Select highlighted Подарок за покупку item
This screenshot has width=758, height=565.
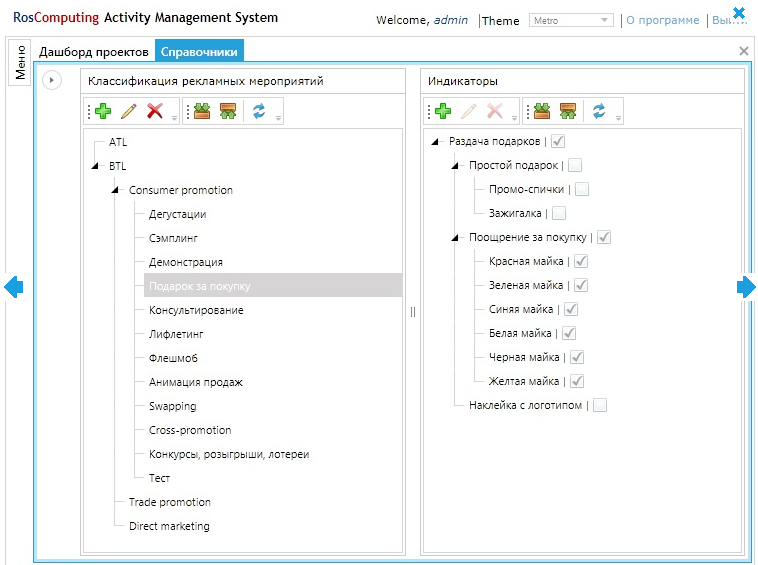click(x=273, y=286)
